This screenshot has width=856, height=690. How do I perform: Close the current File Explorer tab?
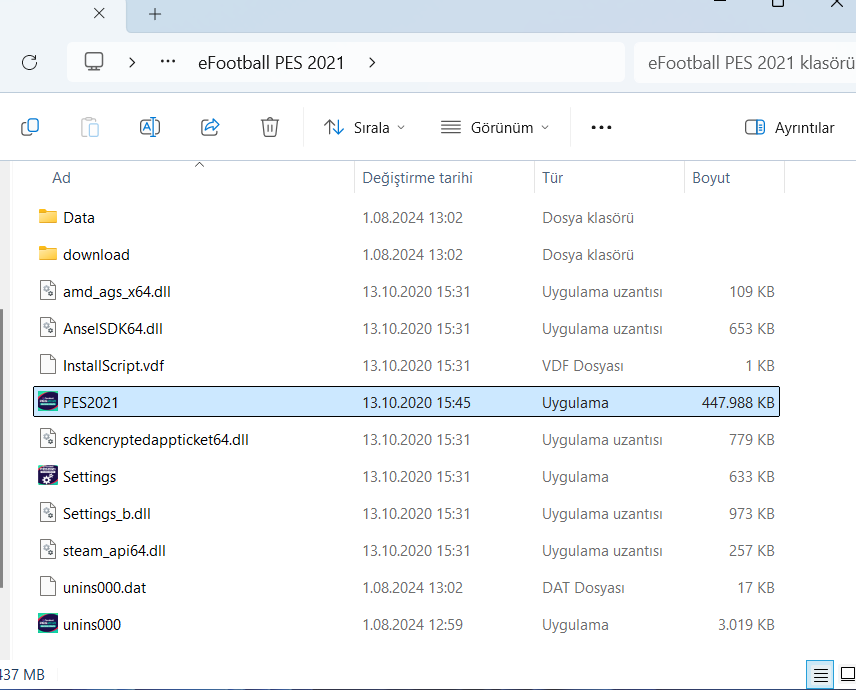pyautogui.click(x=99, y=13)
